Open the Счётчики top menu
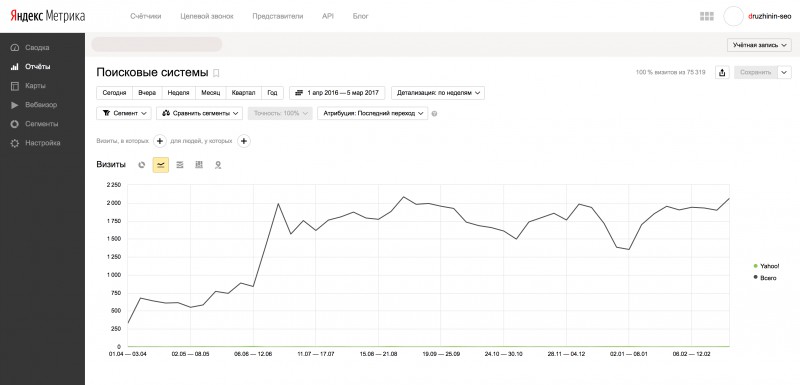 point(145,16)
